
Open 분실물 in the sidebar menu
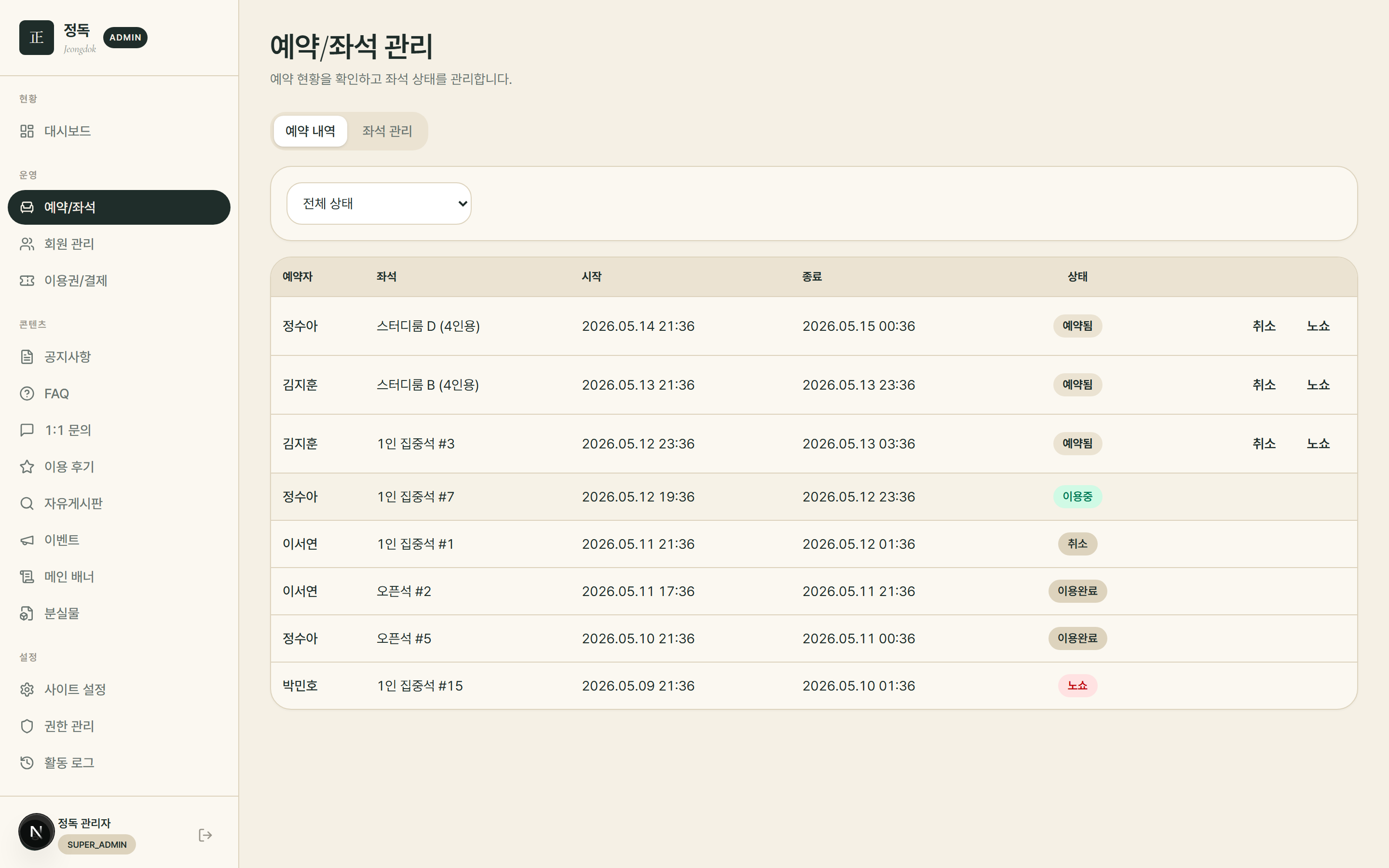[119, 614]
